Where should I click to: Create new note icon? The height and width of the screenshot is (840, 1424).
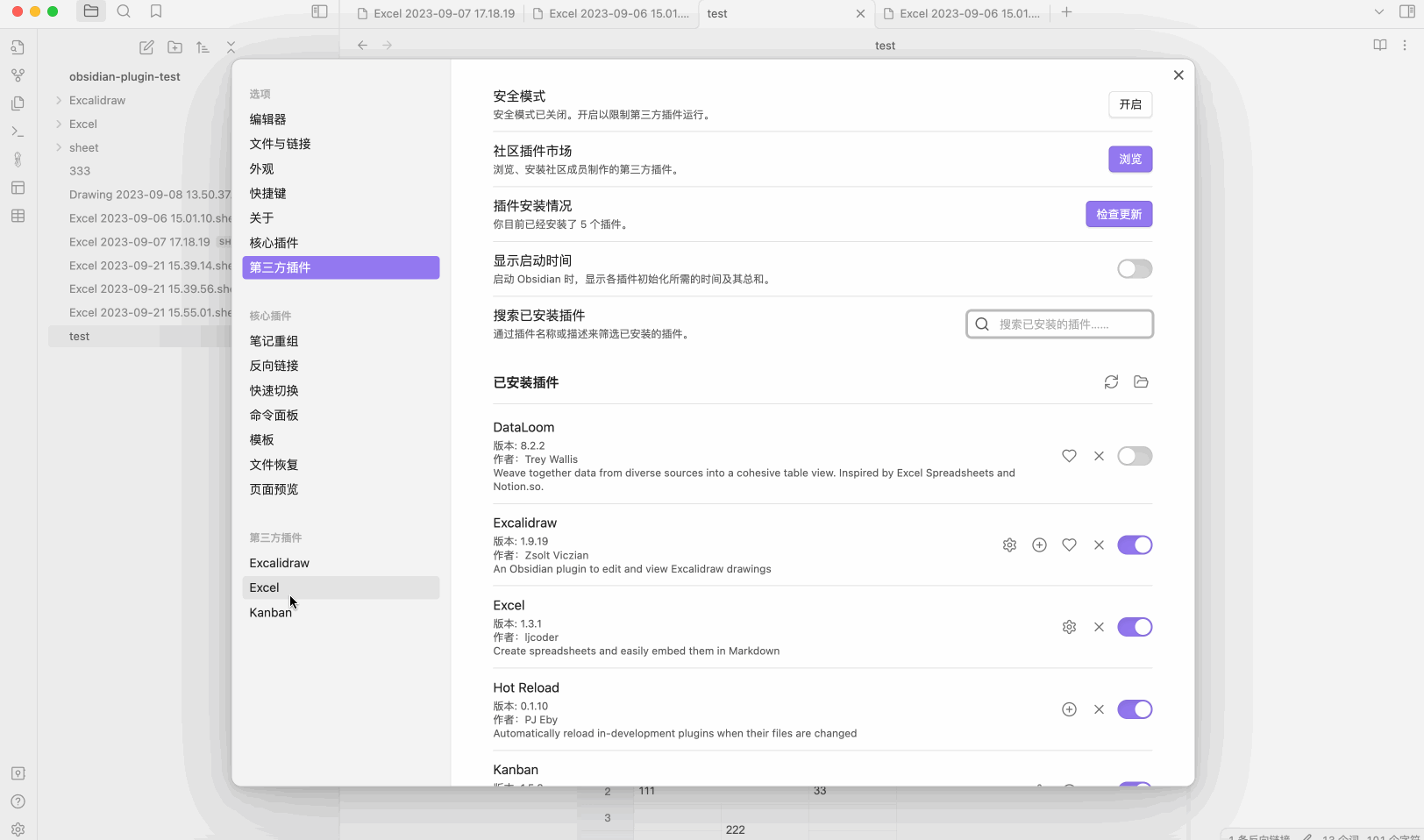pos(146,47)
